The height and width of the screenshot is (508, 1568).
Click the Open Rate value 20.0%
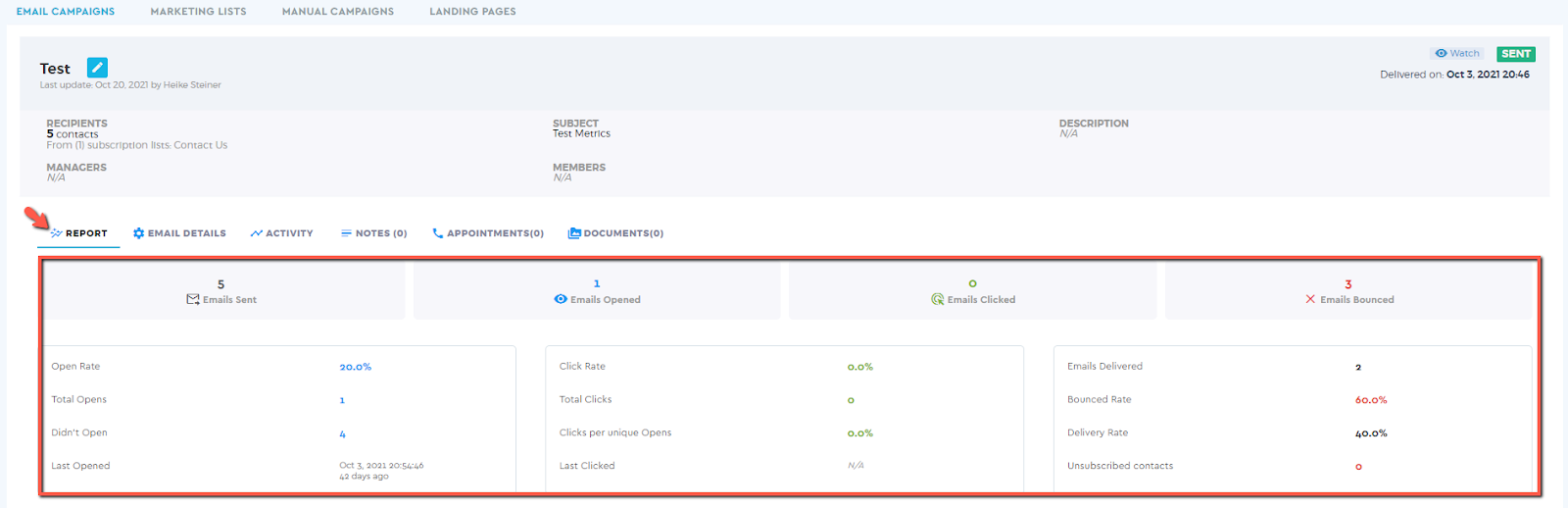point(356,367)
